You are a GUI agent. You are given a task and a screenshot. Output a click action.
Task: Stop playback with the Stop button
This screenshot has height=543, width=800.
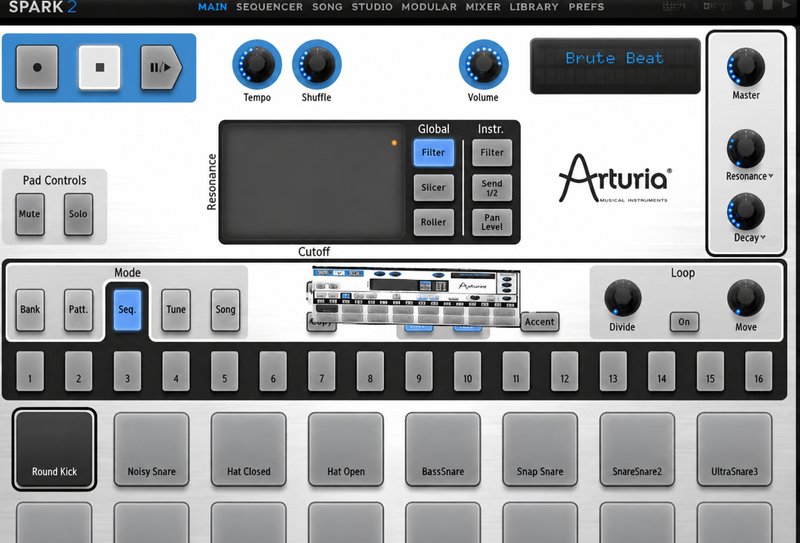[99, 67]
